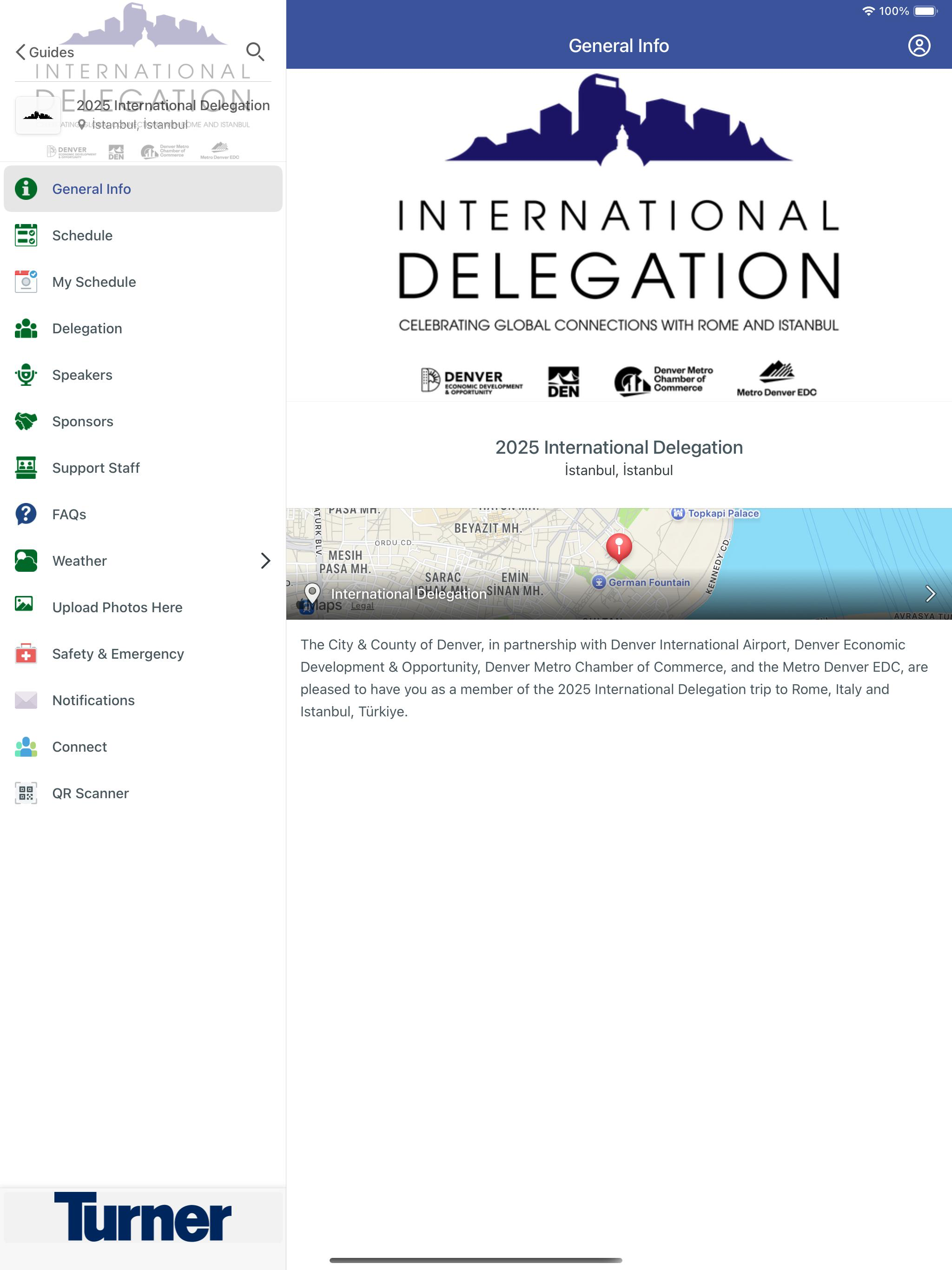
Task: Tap the General Info green icon
Action: tap(26, 189)
